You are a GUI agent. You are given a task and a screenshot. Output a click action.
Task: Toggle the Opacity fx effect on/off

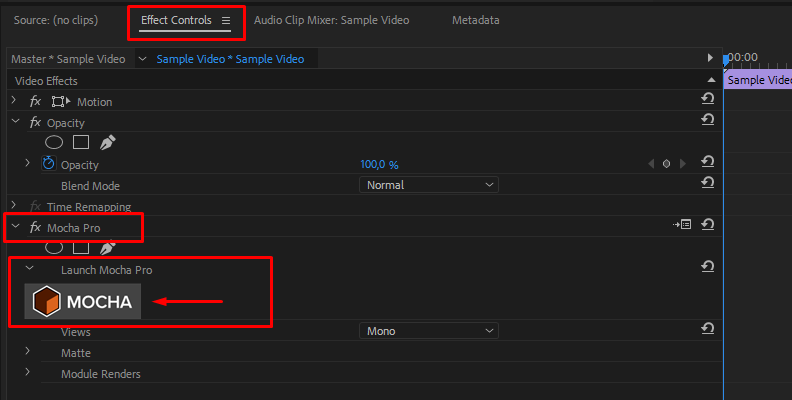tap(35, 122)
